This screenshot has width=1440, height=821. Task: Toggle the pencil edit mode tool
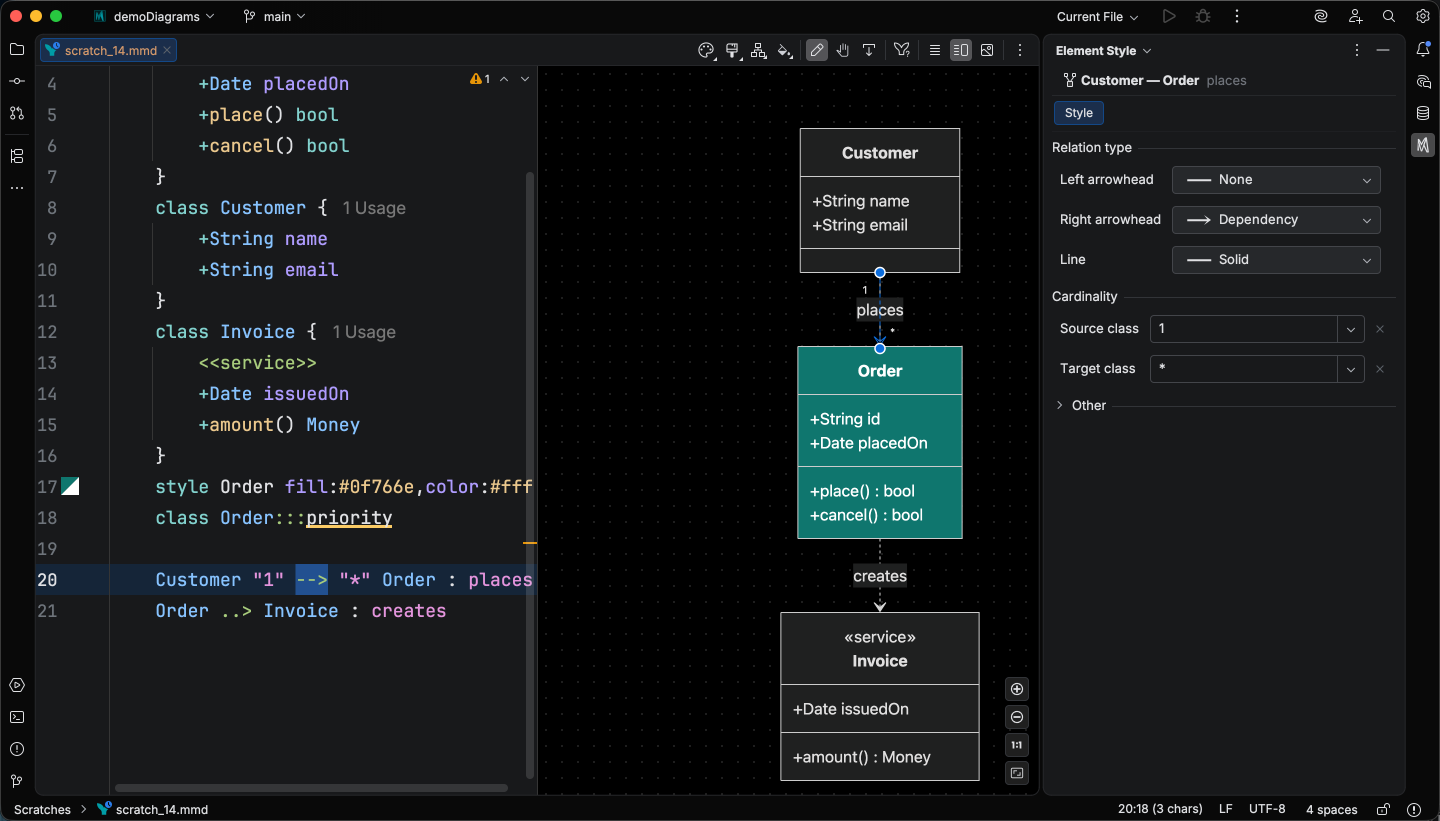tap(817, 50)
